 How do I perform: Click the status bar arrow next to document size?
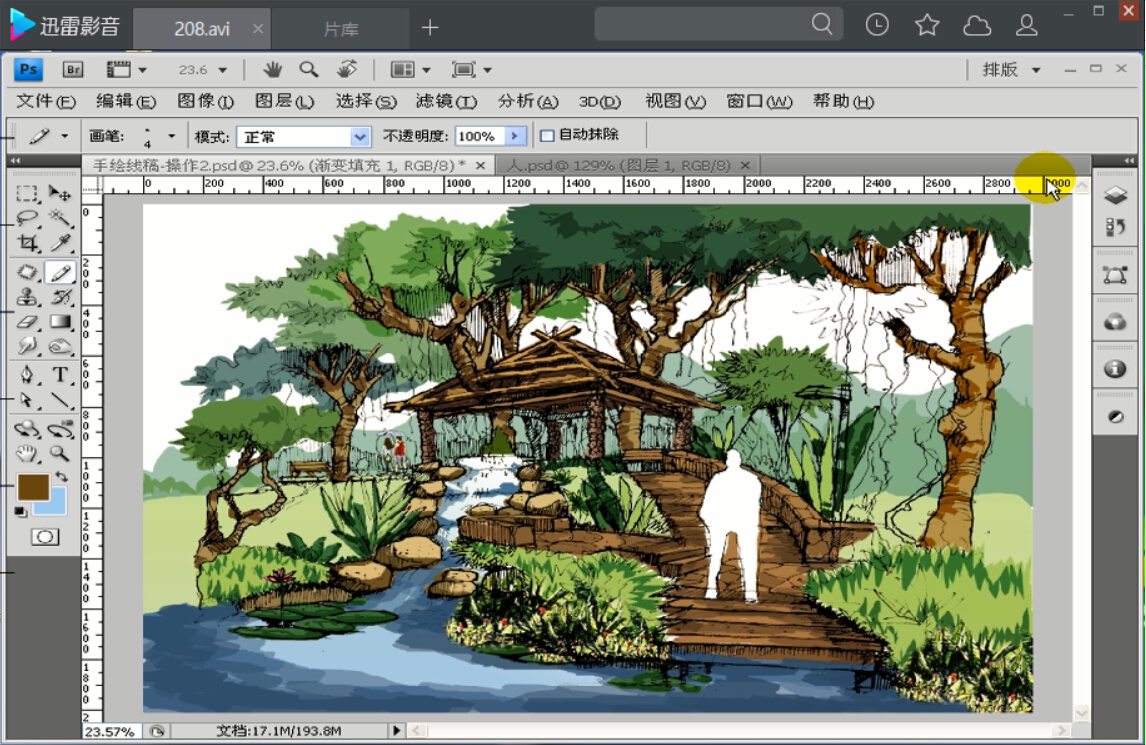pos(396,731)
